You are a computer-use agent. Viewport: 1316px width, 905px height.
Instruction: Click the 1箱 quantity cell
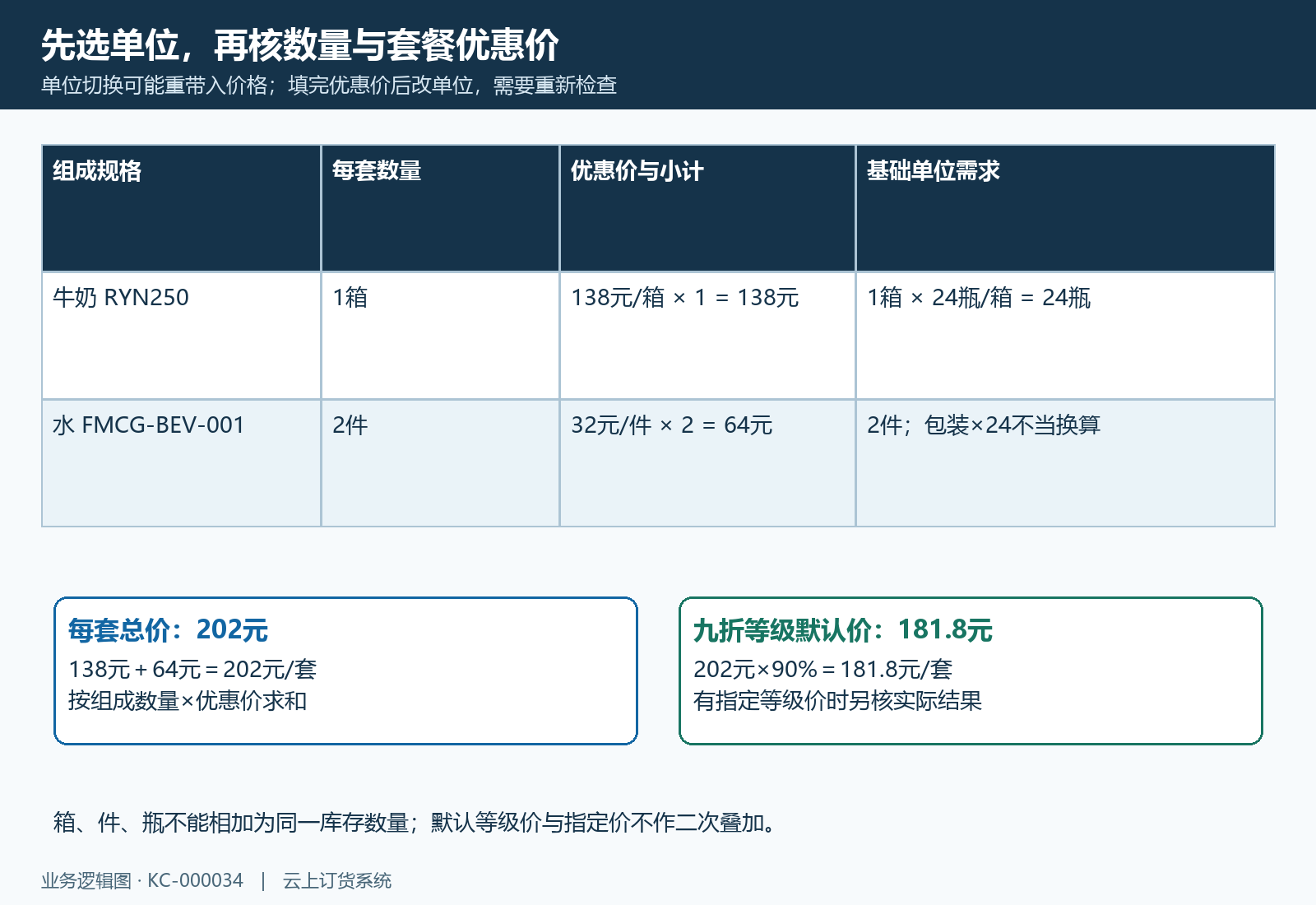440,336
